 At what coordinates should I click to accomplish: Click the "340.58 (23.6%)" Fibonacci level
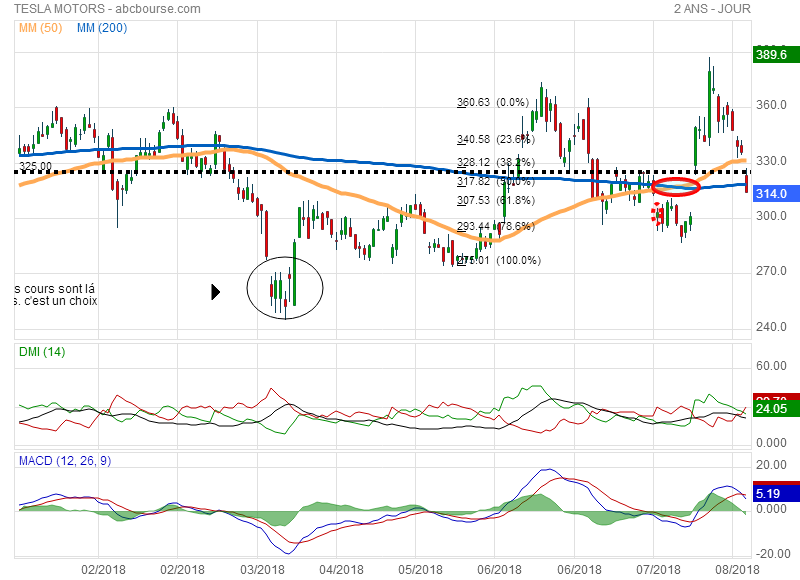tap(496, 139)
